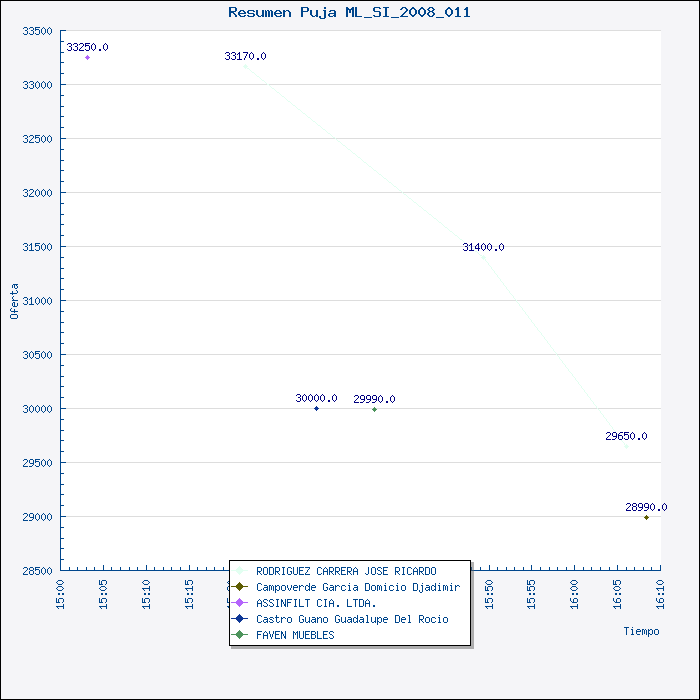The height and width of the screenshot is (700, 700).
Task: Click ASSINFILT CIA. LTDA. legend label
Action: pyautogui.click(x=316, y=603)
